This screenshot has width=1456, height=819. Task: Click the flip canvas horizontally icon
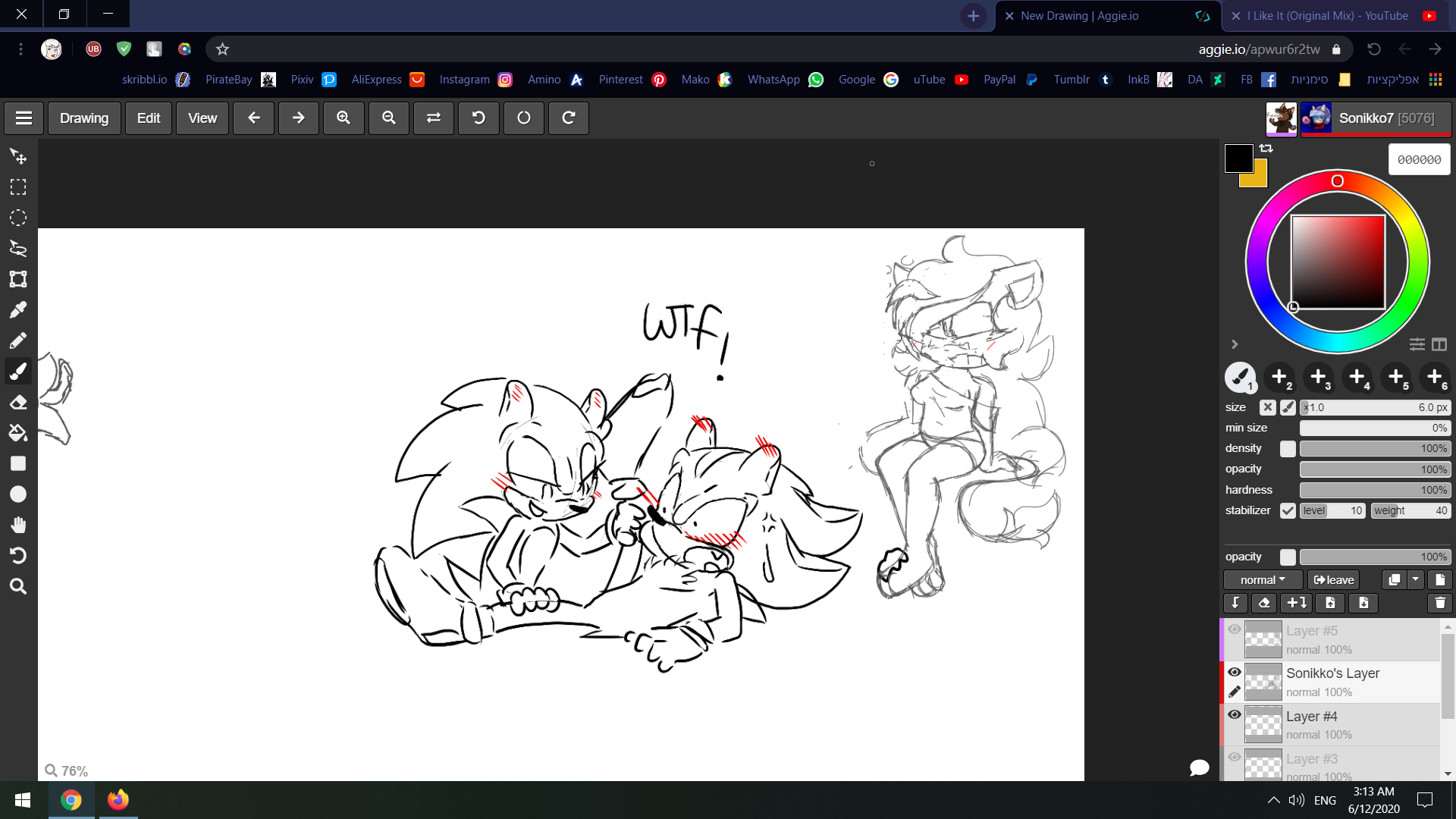click(x=434, y=118)
